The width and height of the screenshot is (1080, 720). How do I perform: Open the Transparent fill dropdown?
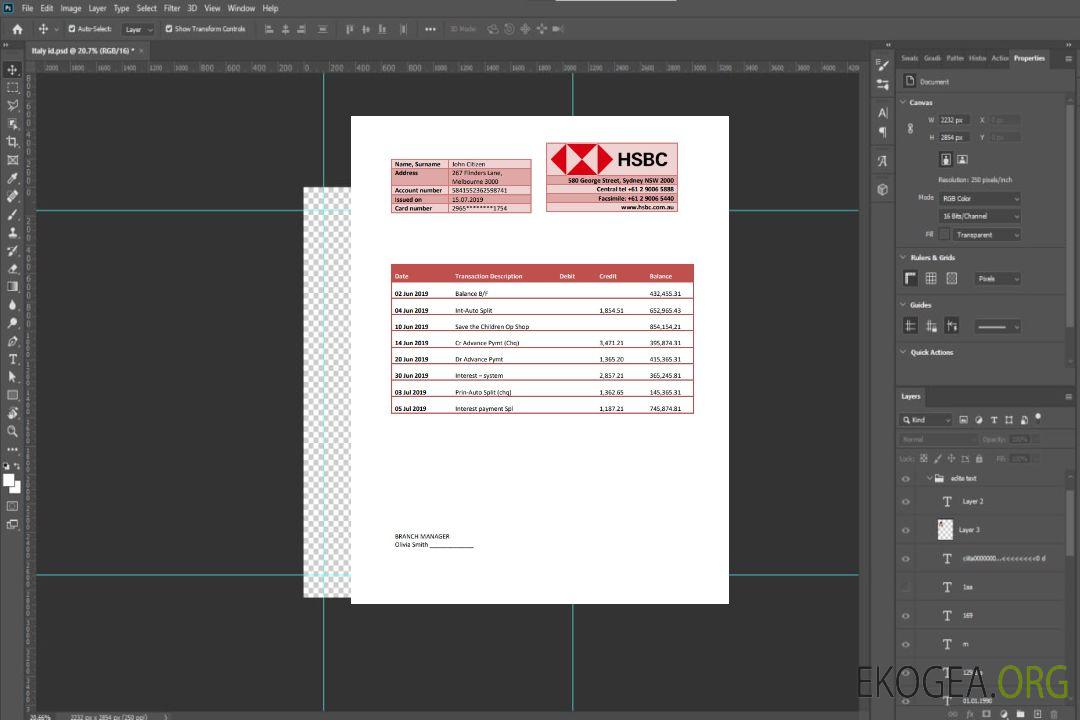pyautogui.click(x=986, y=235)
